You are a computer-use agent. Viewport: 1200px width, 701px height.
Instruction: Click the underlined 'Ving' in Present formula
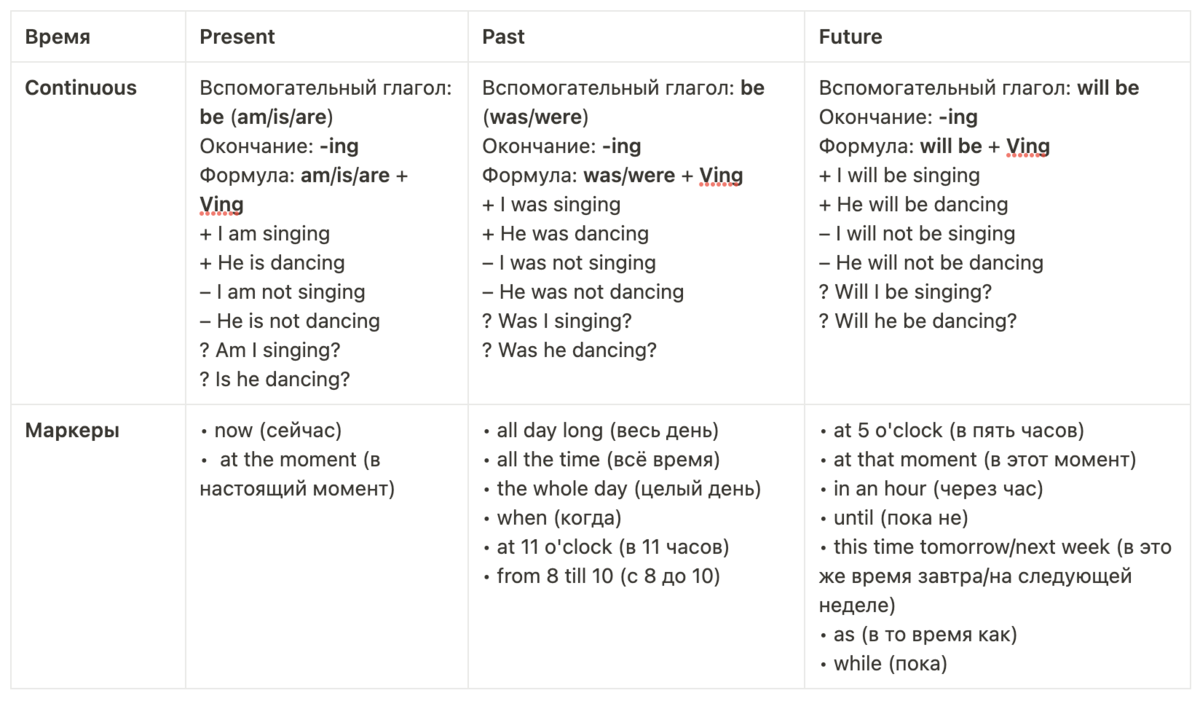(x=222, y=205)
